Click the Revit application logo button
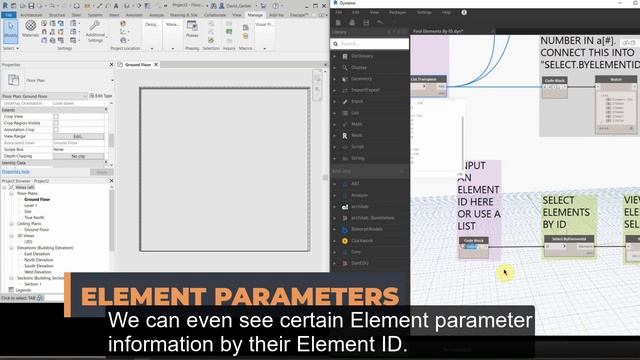Screen dimensions: 640x360 tap(5, 6)
